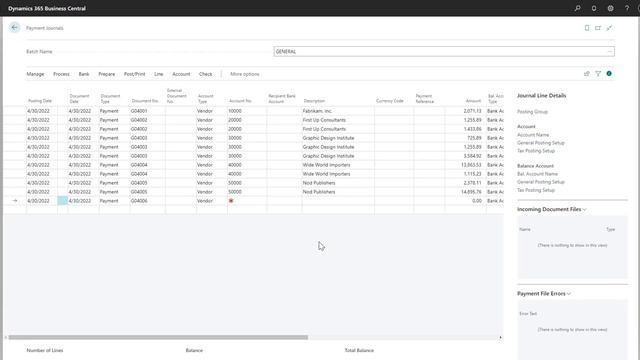The width and height of the screenshot is (640, 360).
Task: Open the notifications bell icon
Action: coord(594,8)
